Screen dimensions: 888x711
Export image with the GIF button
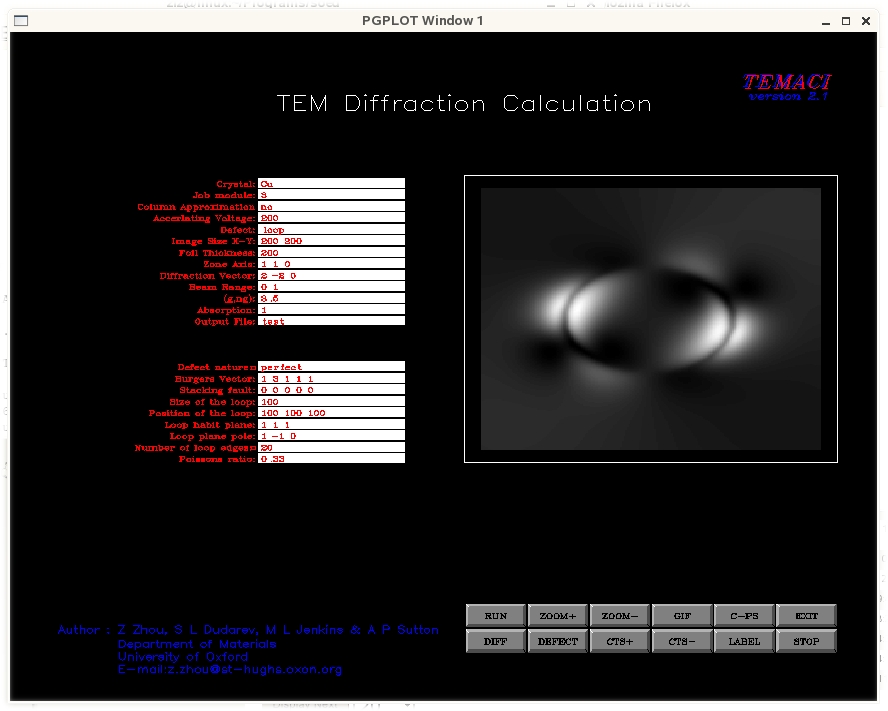pyautogui.click(x=682, y=616)
